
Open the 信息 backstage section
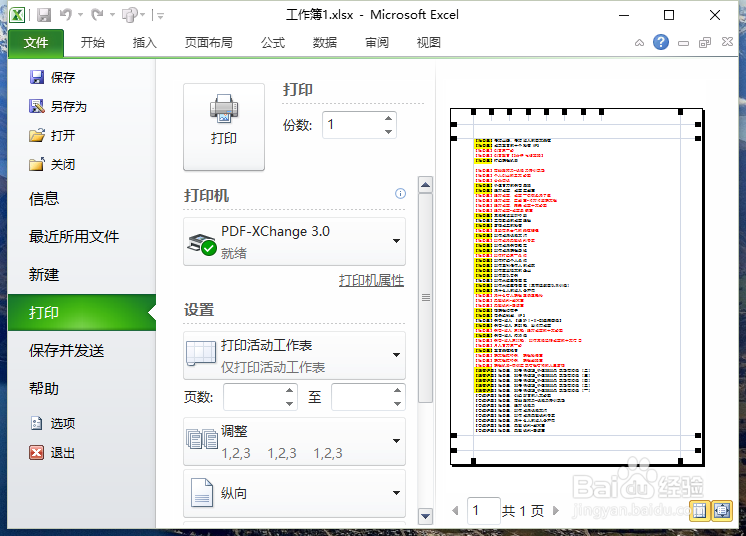tap(44, 198)
